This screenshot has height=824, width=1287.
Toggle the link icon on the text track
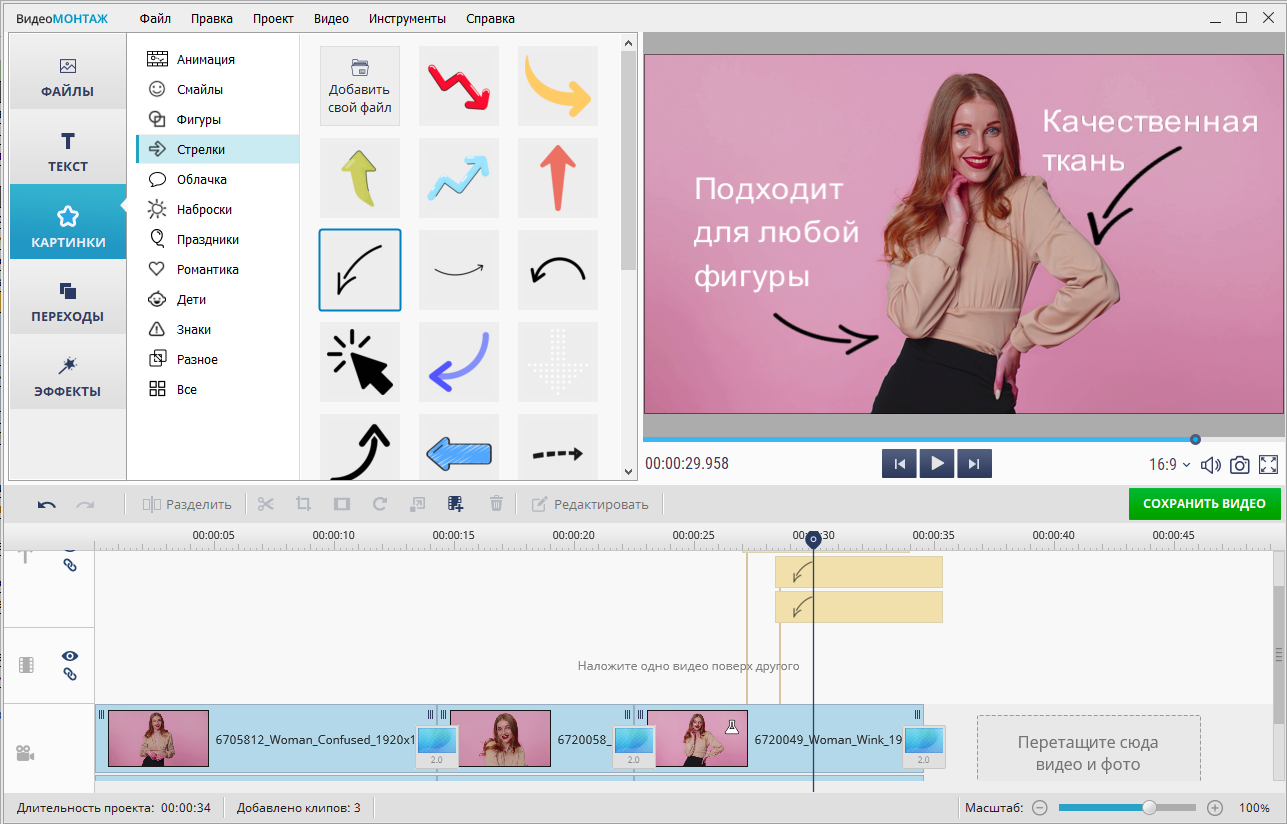pos(70,565)
